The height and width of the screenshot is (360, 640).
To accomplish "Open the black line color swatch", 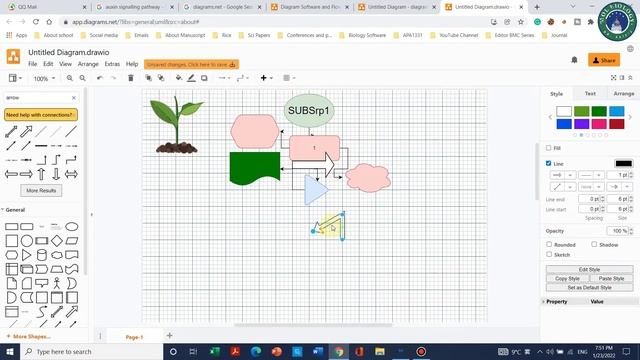I will click(x=624, y=164).
